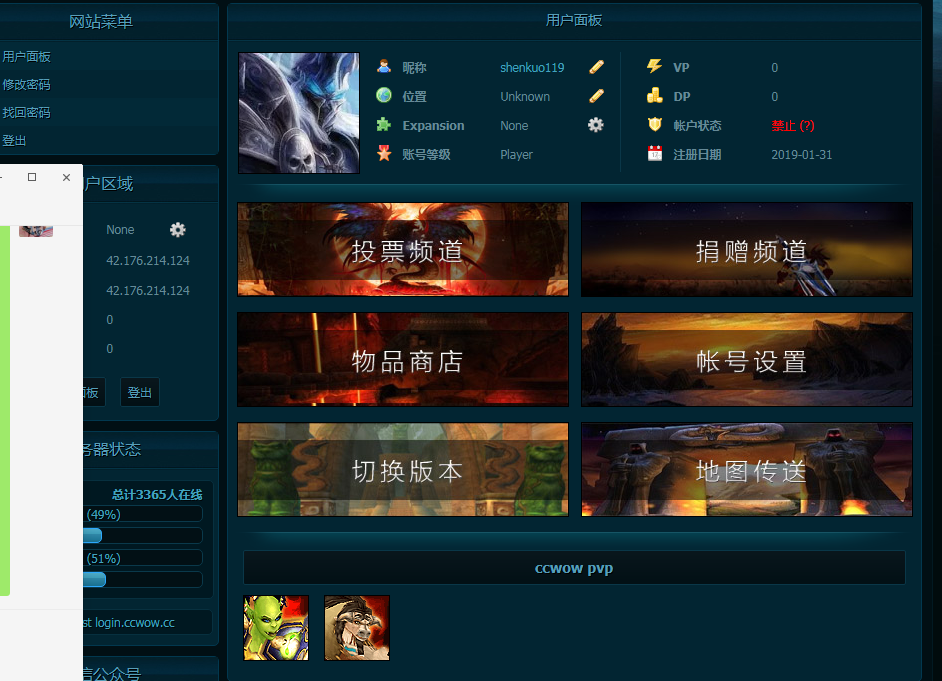Click the calendar icon next to 注册日期
942x681 pixels.
(x=655, y=154)
